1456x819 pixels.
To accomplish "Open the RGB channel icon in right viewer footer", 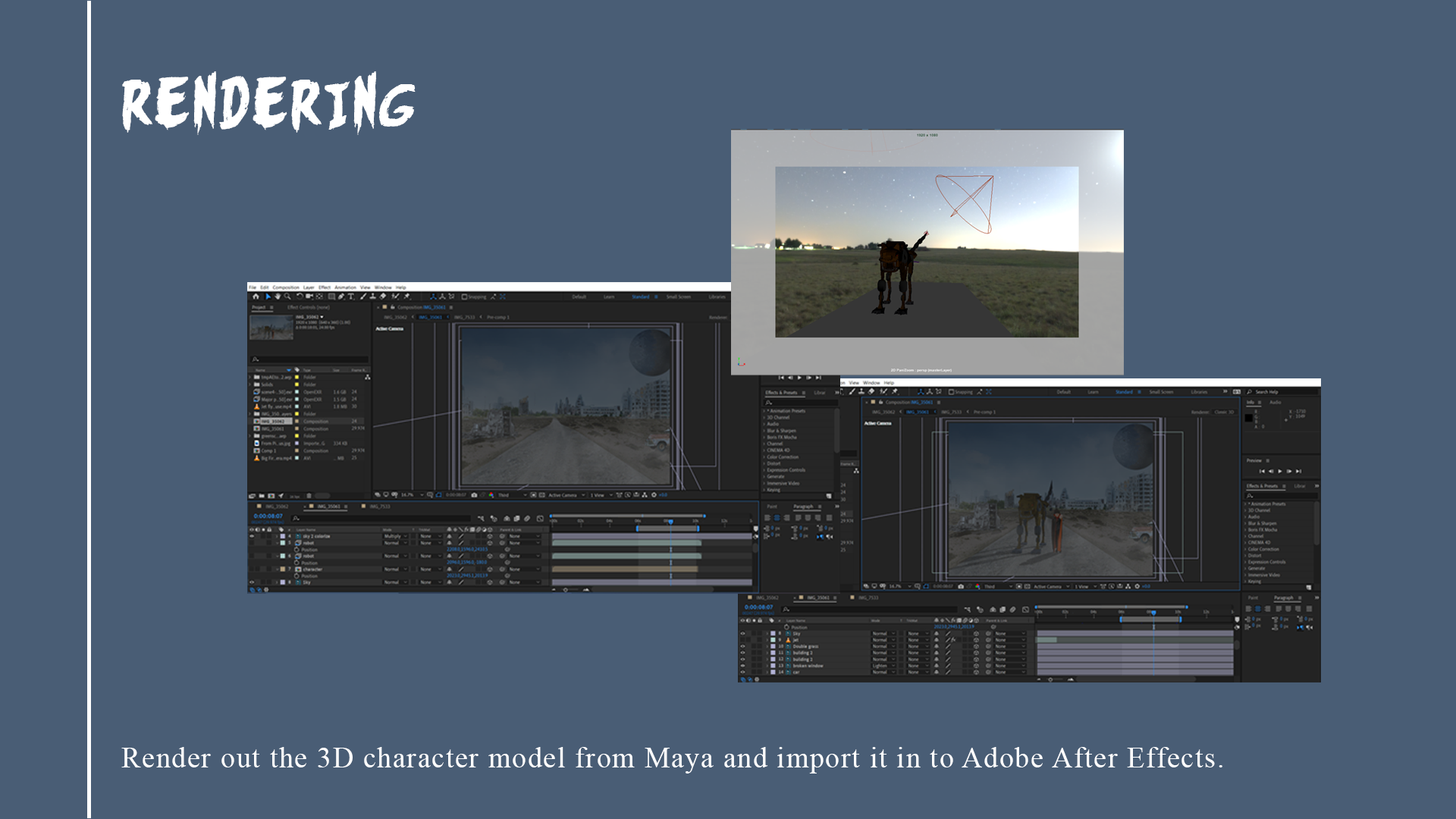I will 978,586.
